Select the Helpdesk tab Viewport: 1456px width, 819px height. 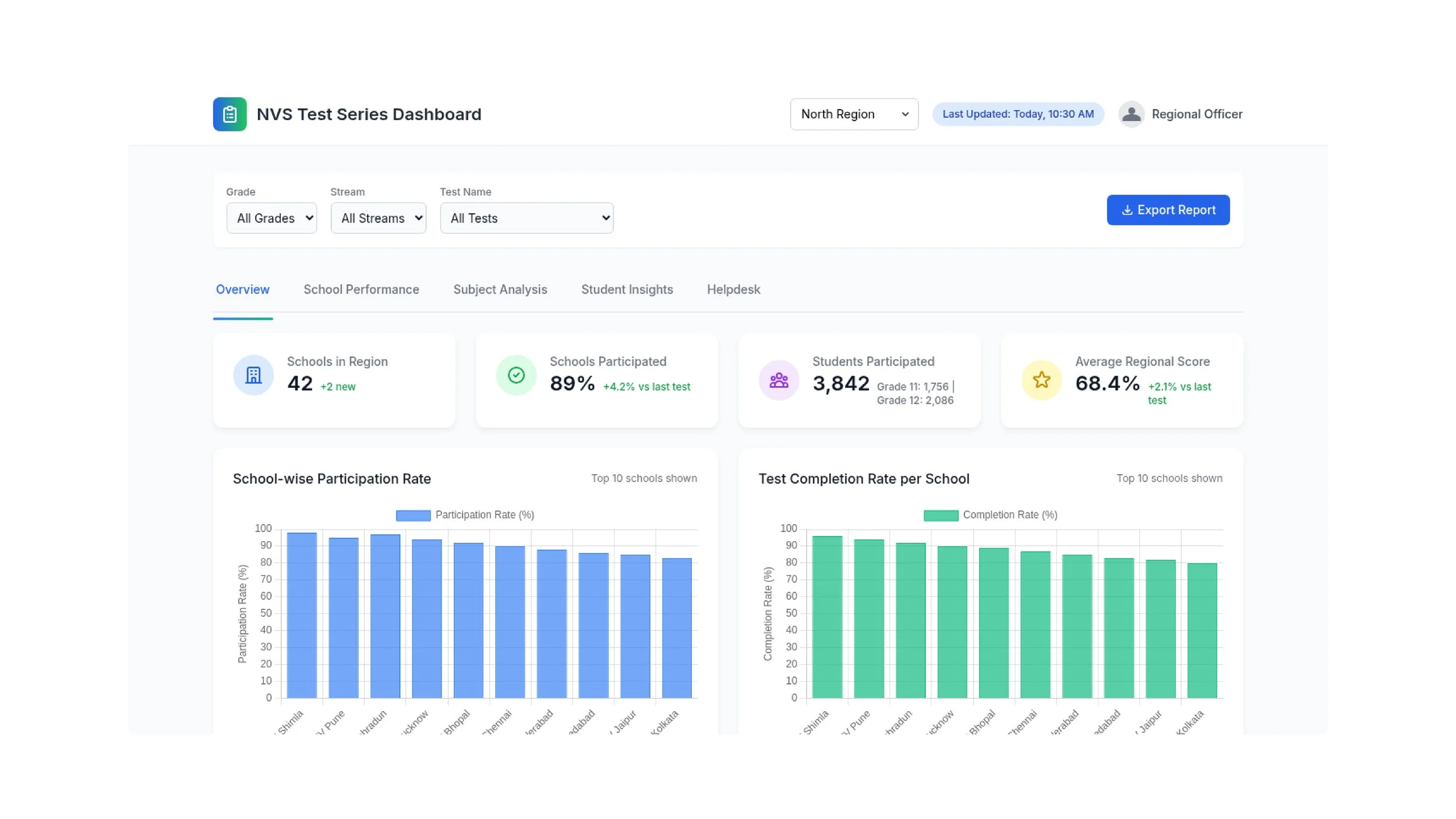(733, 290)
